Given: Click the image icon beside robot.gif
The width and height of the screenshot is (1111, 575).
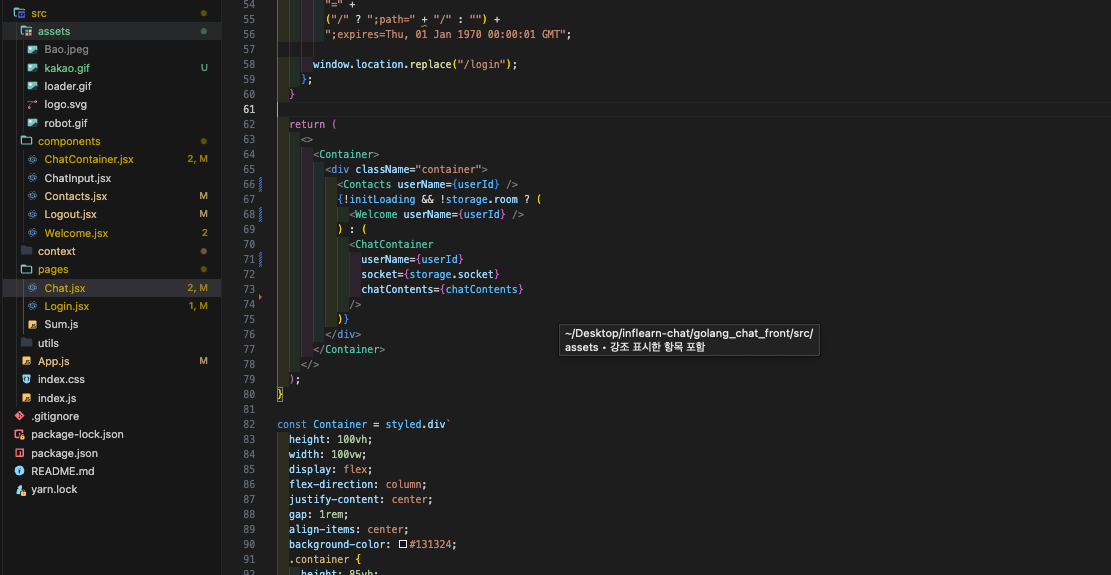Looking at the screenshot, I should [32, 123].
